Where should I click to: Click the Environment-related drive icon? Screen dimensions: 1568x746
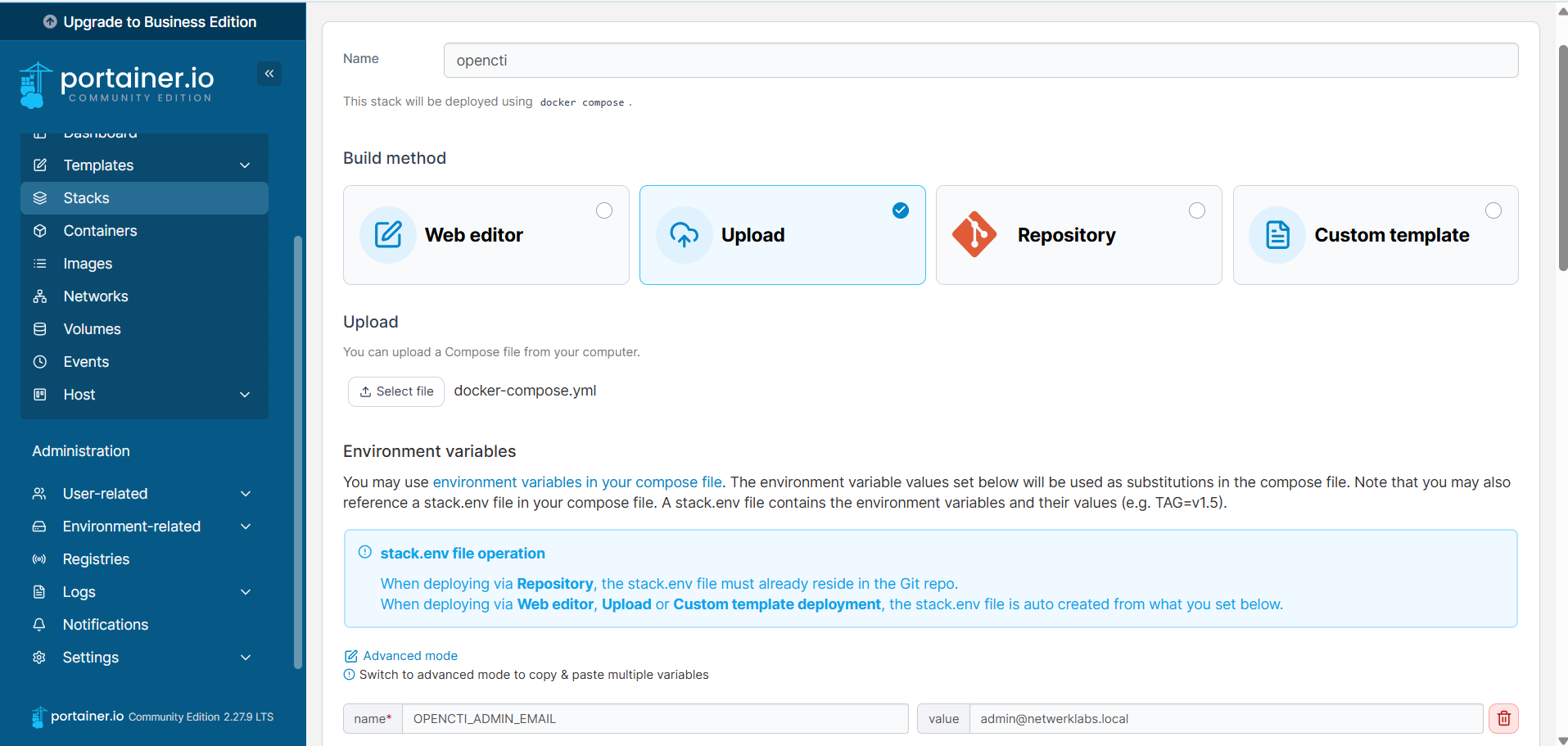point(38,527)
